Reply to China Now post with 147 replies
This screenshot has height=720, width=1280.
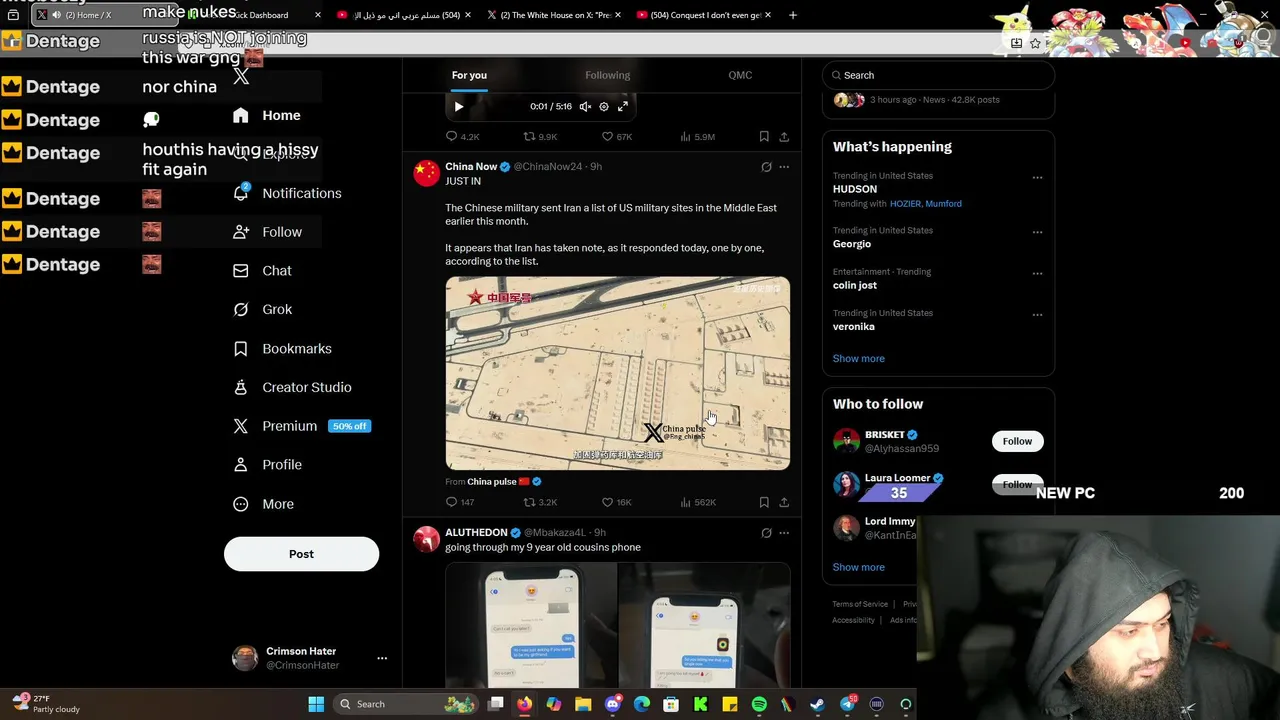[x=460, y=502]
